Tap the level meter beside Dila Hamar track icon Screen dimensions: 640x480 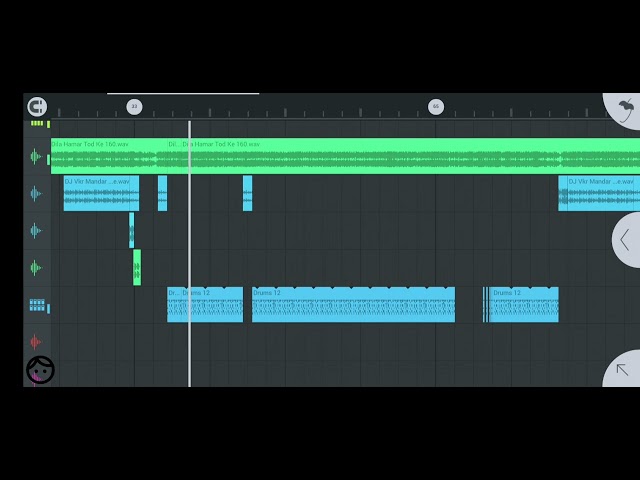point(49,160)
